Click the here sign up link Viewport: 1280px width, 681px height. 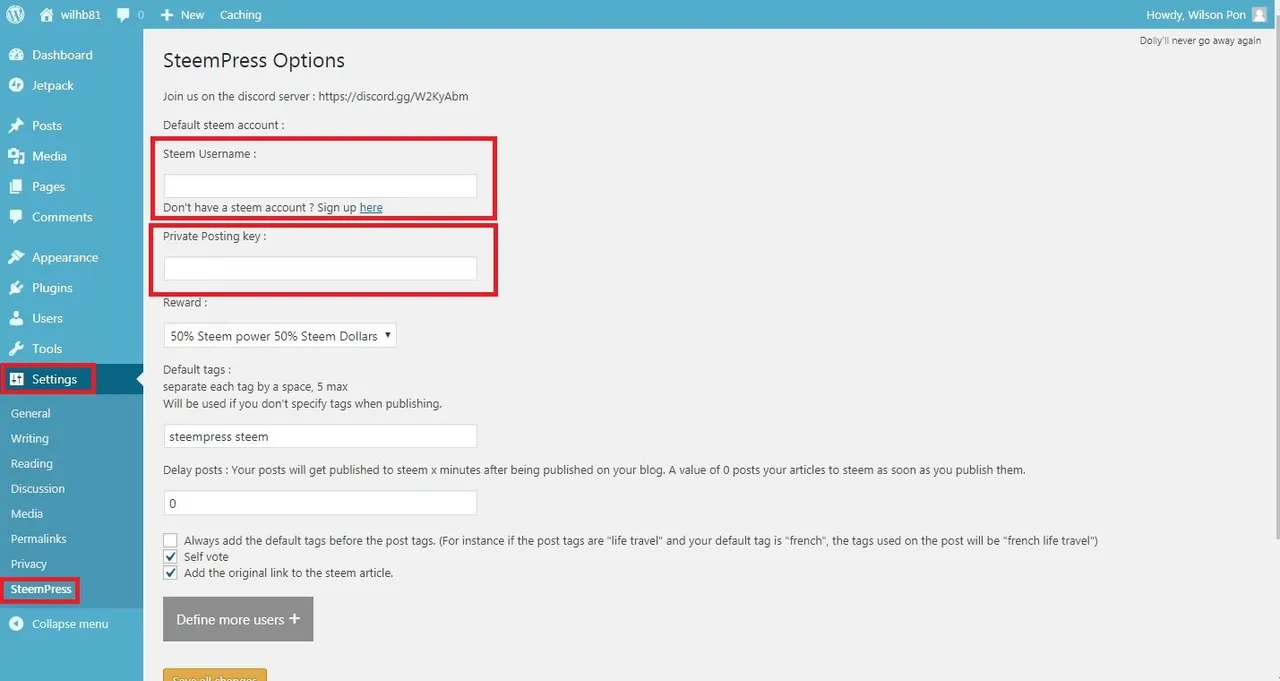[x=371, y=207]
